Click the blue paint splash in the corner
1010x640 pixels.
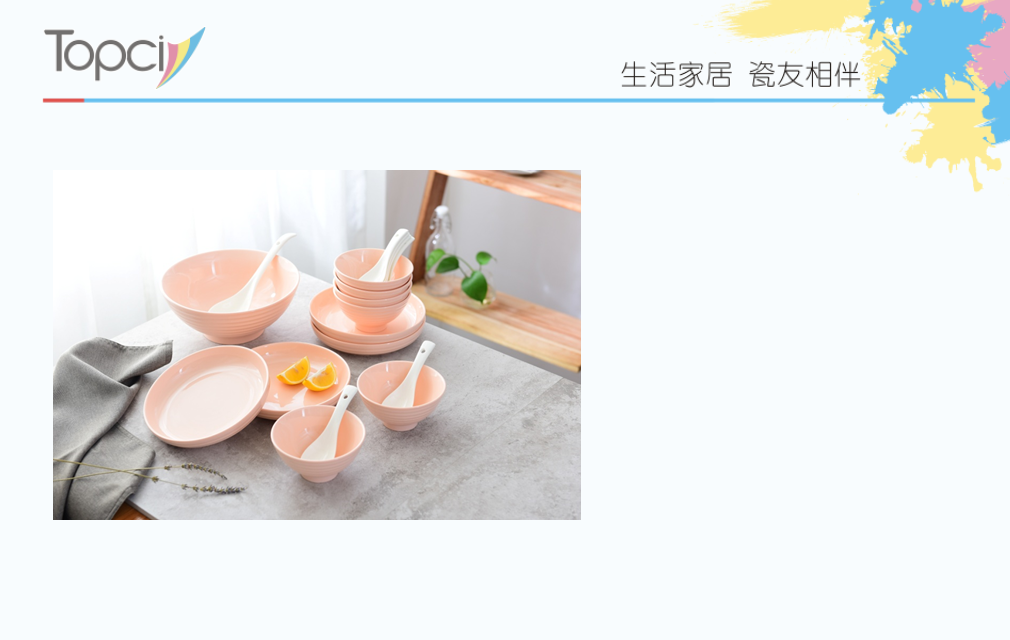click(x=934, y=52)
